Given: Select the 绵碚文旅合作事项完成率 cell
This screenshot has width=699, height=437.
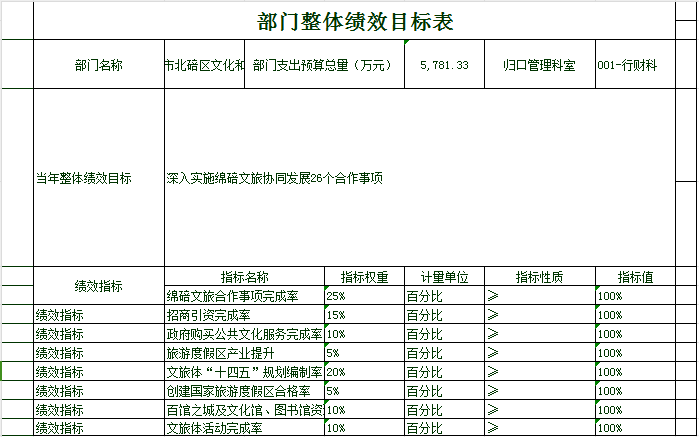Looking at the screenshot, I should click(245, 295).
